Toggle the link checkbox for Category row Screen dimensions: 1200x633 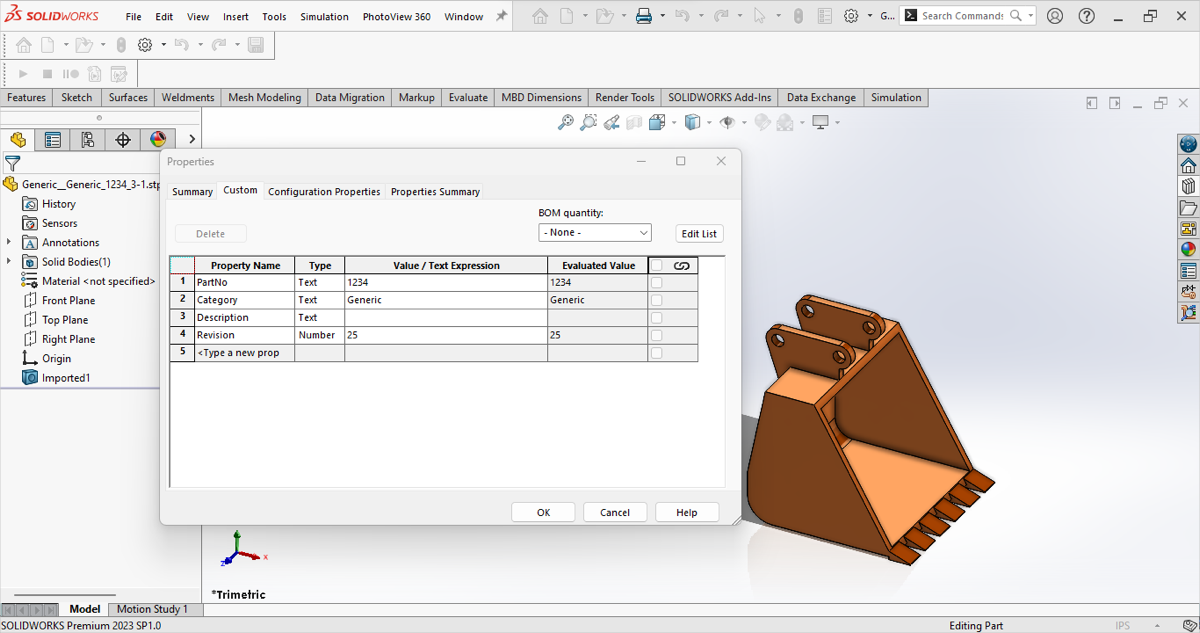click(656, 300)
